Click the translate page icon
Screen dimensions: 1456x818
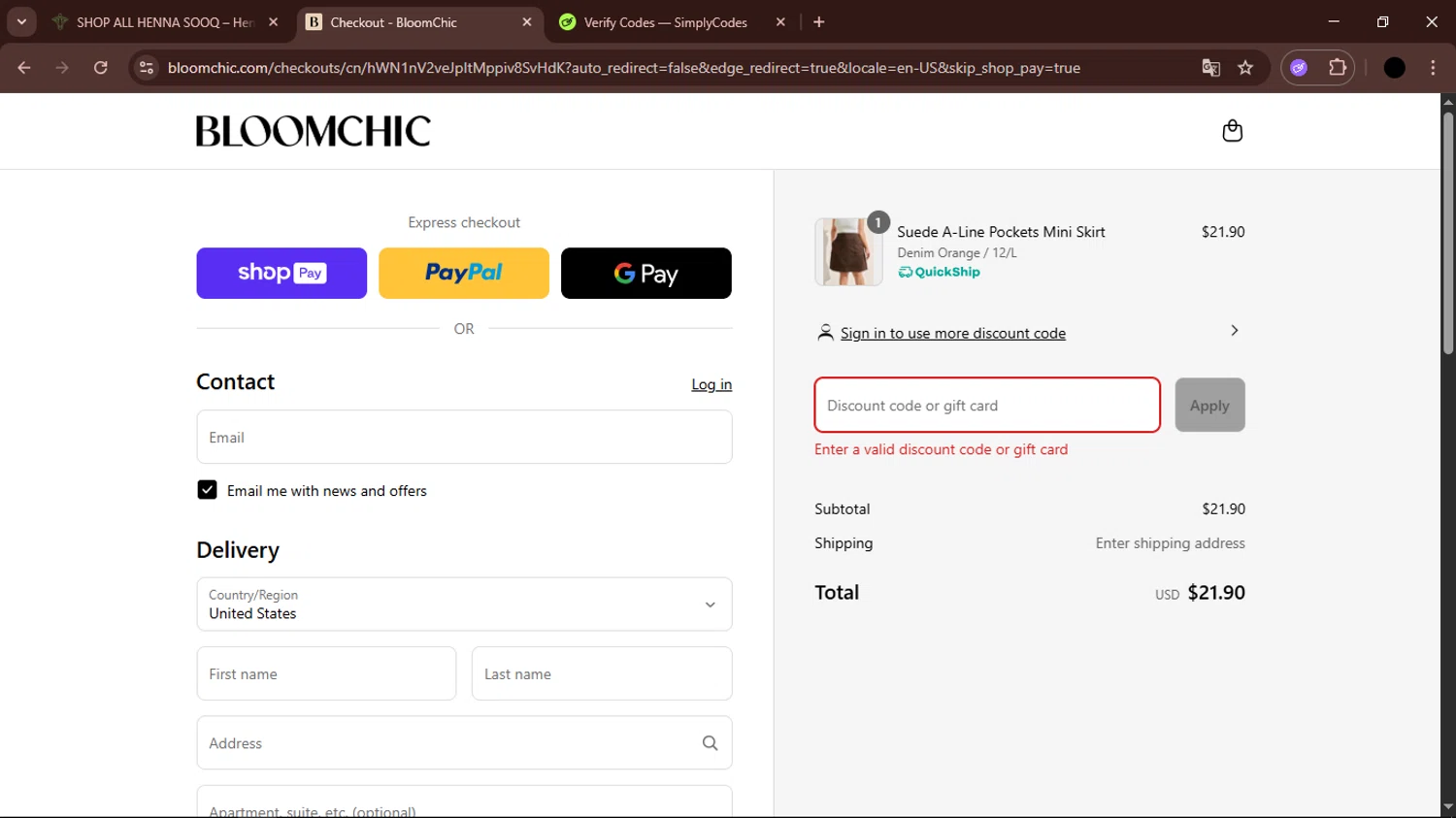[x=1210, y=68]
